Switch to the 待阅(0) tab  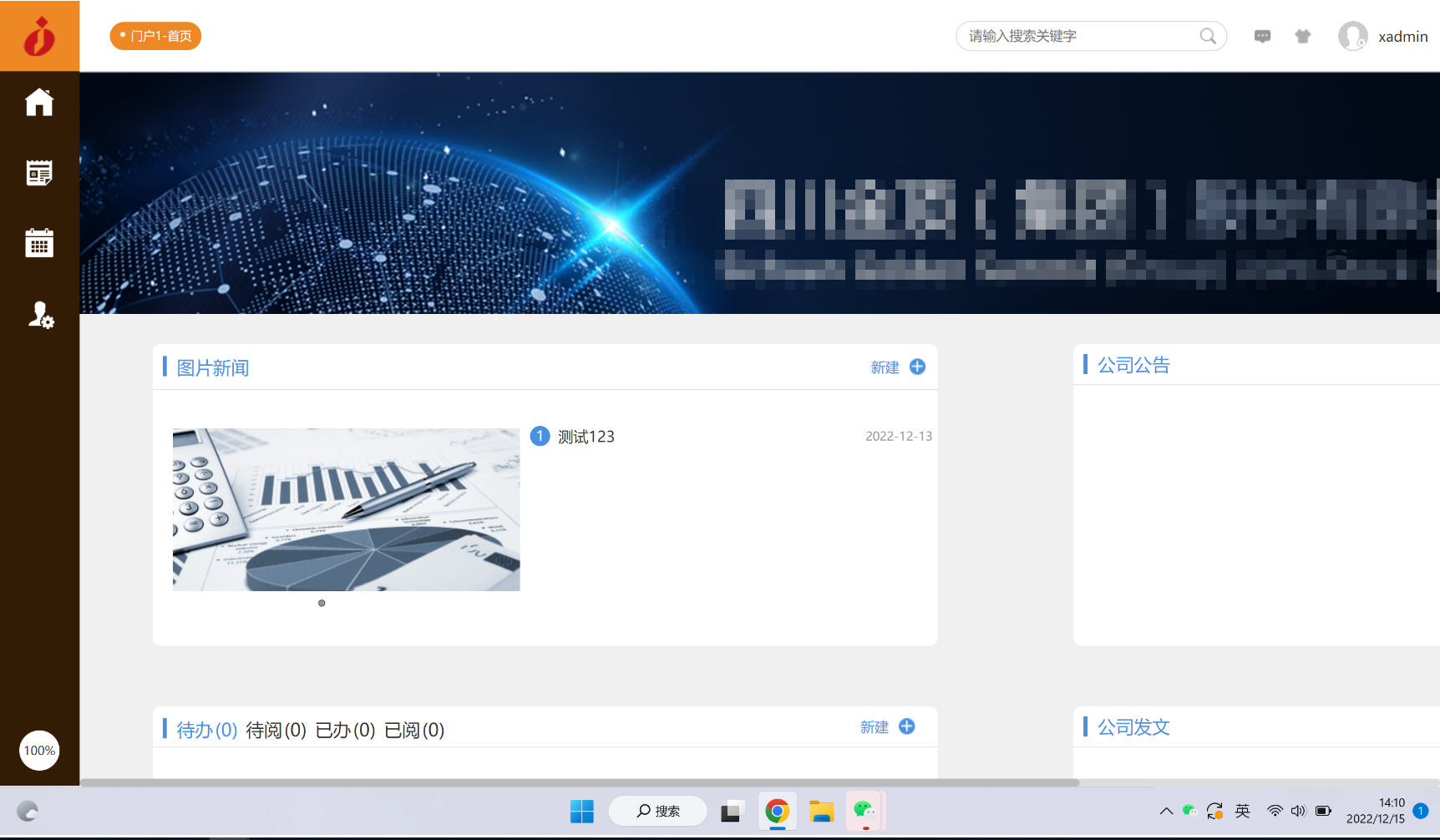(x=276, y=730)
